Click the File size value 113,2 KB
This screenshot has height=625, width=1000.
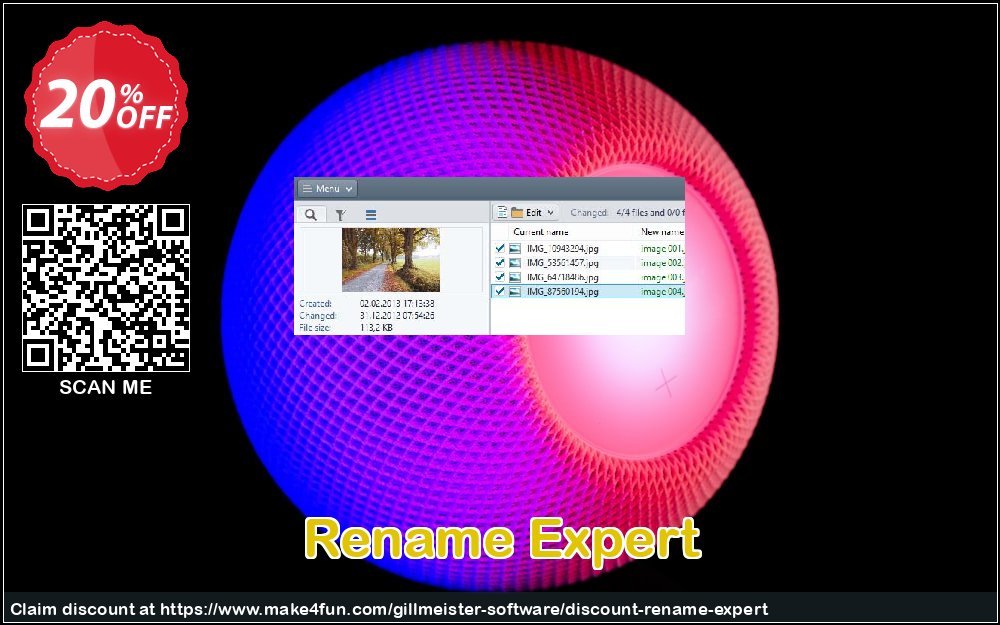click(376, 327)
